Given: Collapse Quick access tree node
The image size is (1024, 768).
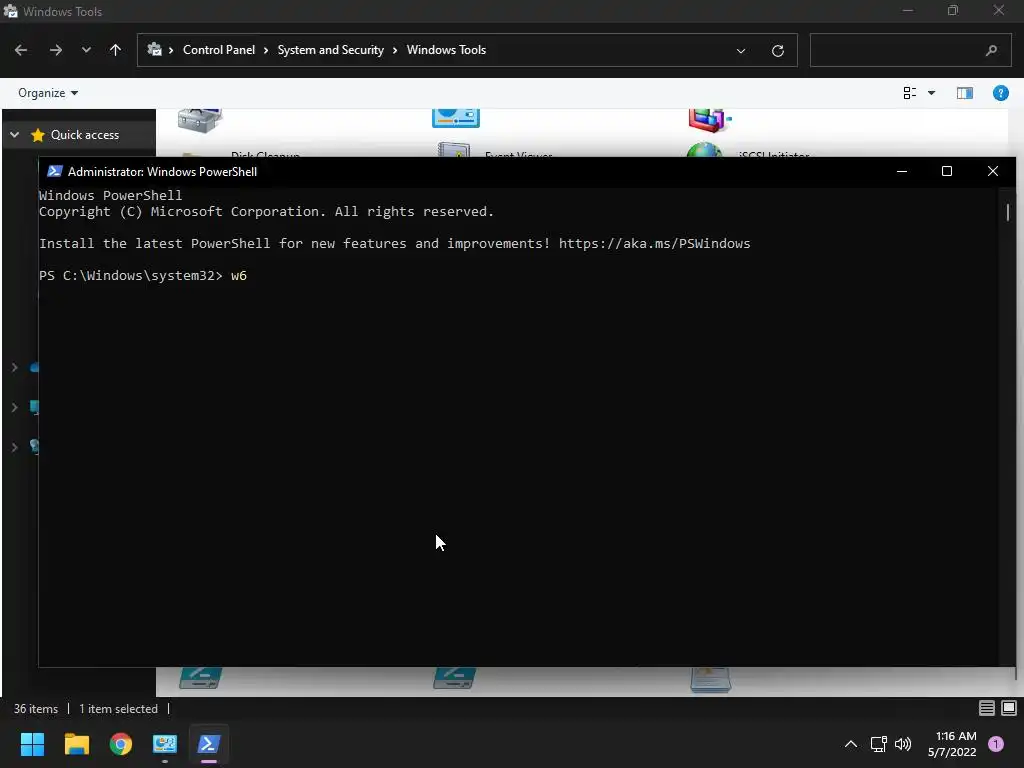Looking at the screenshot, I should (14, 135).
